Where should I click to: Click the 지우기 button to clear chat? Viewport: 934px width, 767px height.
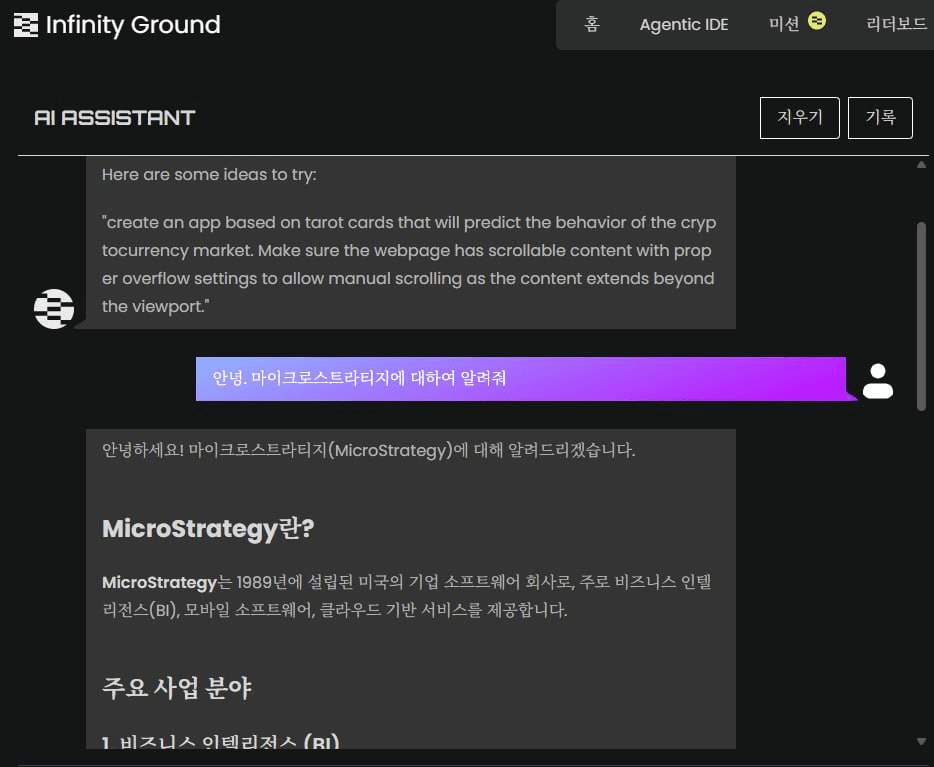(799, 117)
